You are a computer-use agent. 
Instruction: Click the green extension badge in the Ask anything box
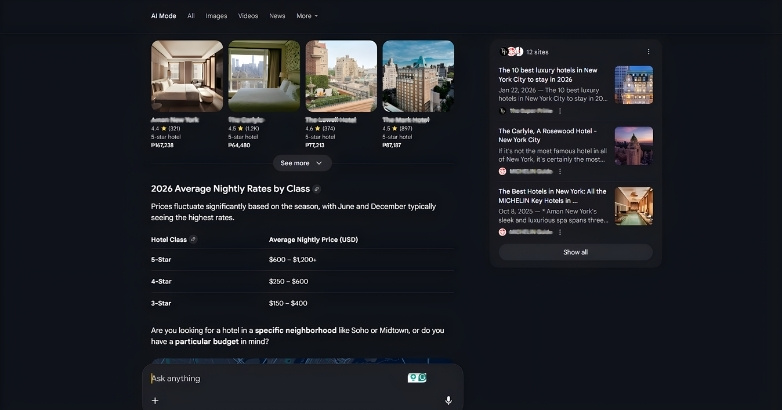pos(417,378)
